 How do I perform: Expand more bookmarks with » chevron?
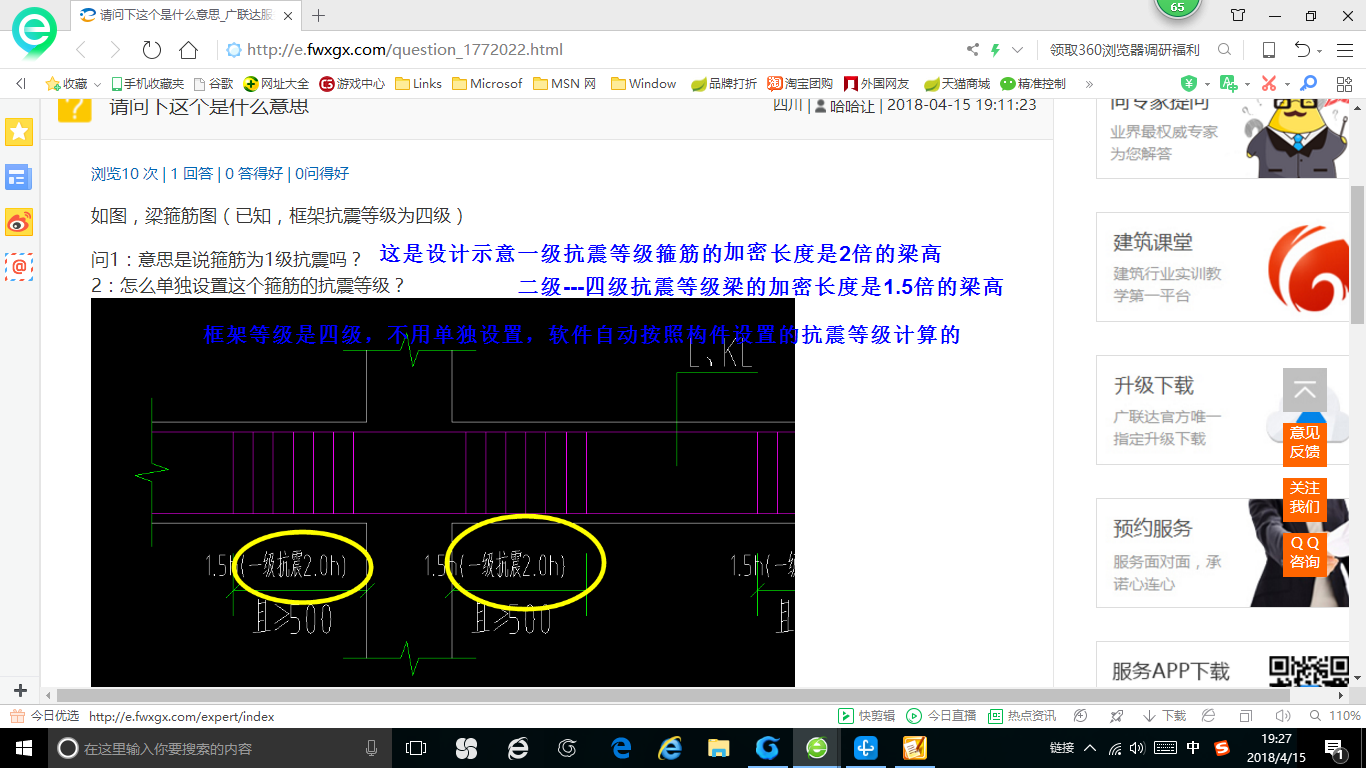(x=1089, y=84)
